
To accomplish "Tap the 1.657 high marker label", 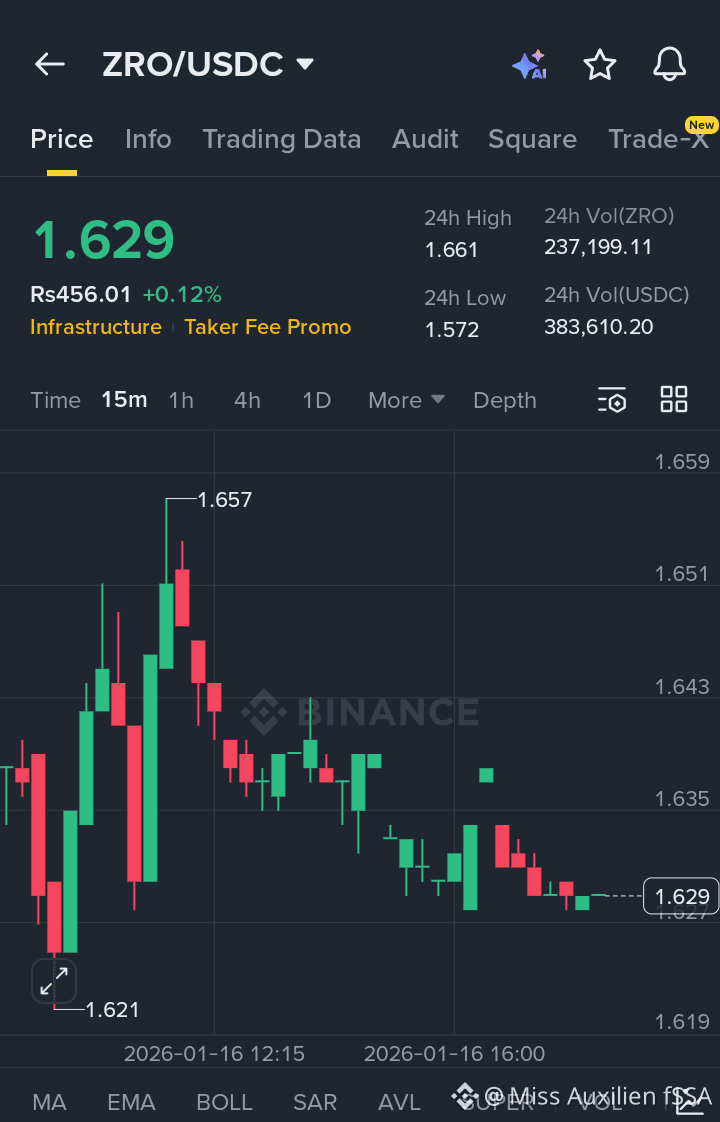I will [x=225, y=499].
